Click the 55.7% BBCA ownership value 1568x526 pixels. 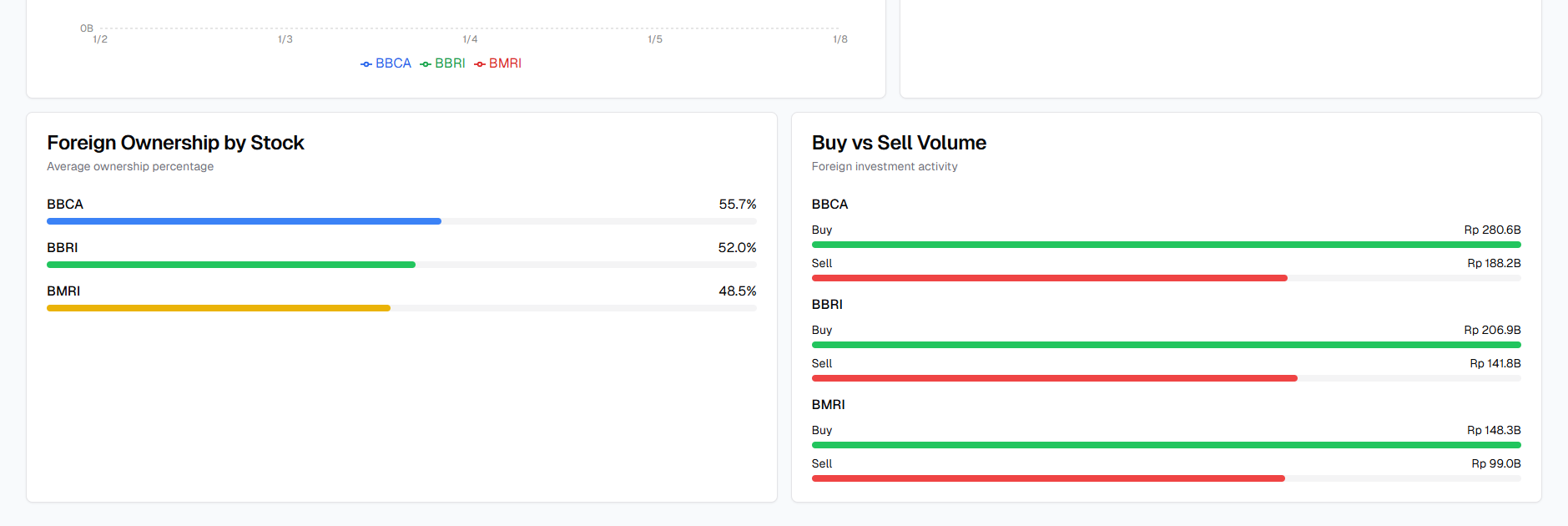[x=738, y=205]
